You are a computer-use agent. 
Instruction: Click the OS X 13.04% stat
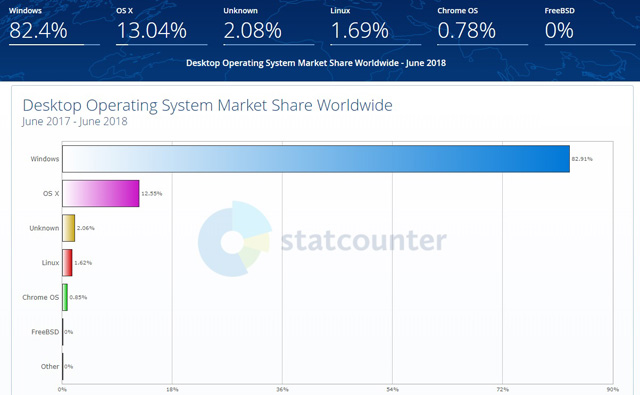click(x=161, y=25)
